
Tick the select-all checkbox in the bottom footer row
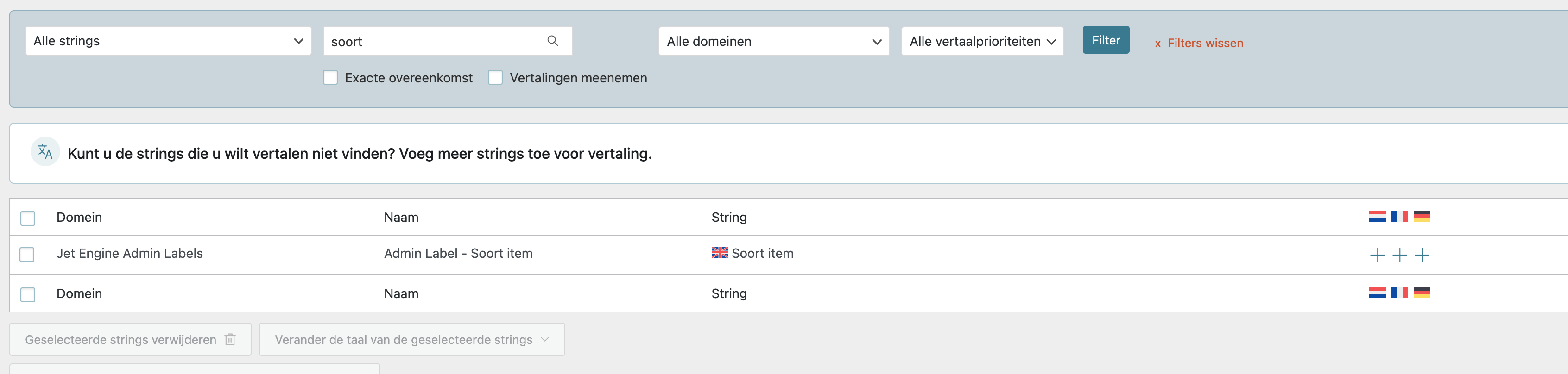tap(27, 294)
